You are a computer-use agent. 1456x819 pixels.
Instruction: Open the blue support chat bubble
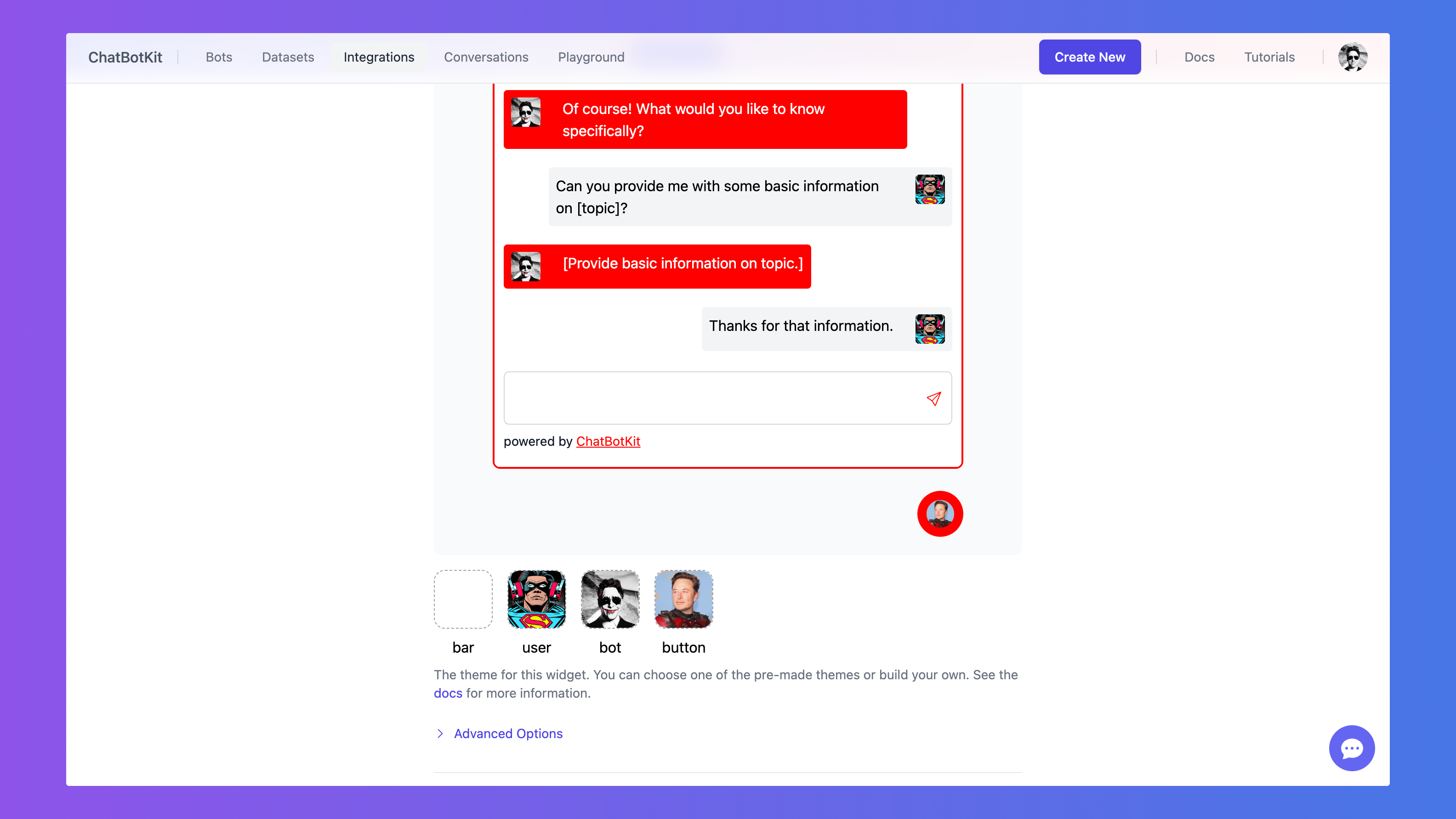click(x=1351, y=748)
